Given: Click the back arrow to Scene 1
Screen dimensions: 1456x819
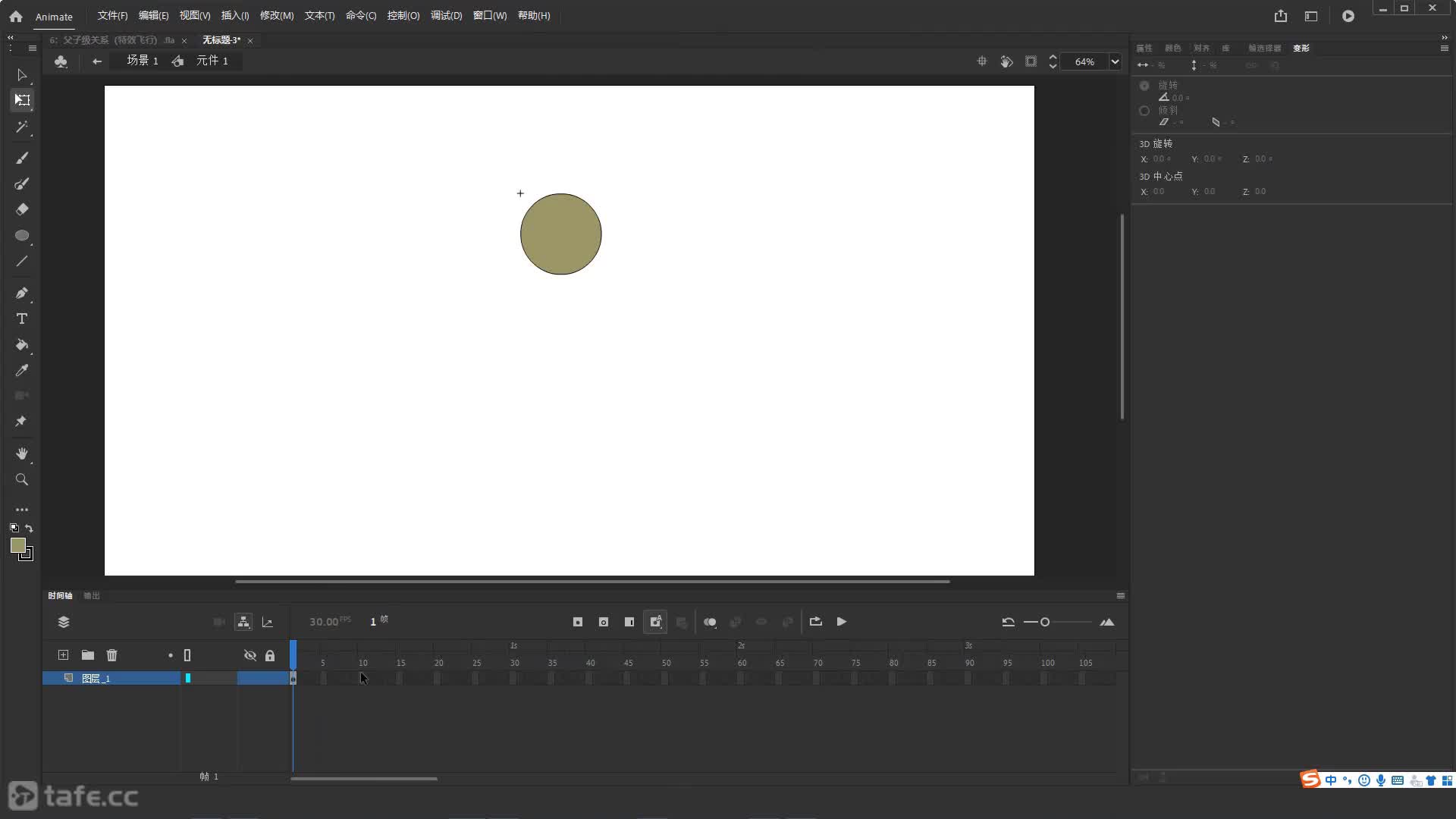Looking at the screenshot, I should point(96,61).
